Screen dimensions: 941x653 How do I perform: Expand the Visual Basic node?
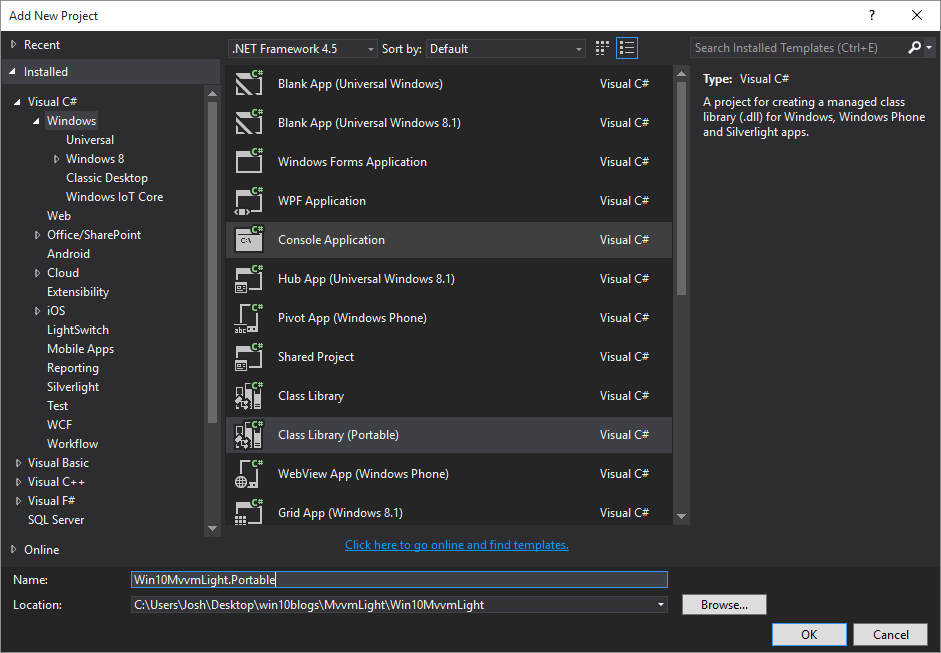point(17,462)
